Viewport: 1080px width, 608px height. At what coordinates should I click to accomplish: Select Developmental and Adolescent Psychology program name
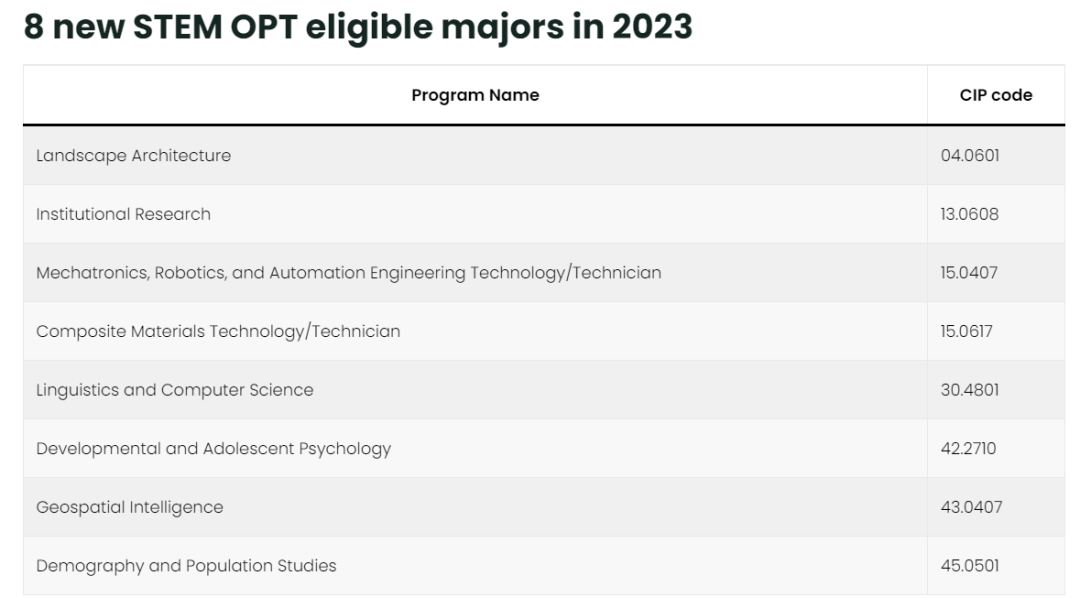213,448
